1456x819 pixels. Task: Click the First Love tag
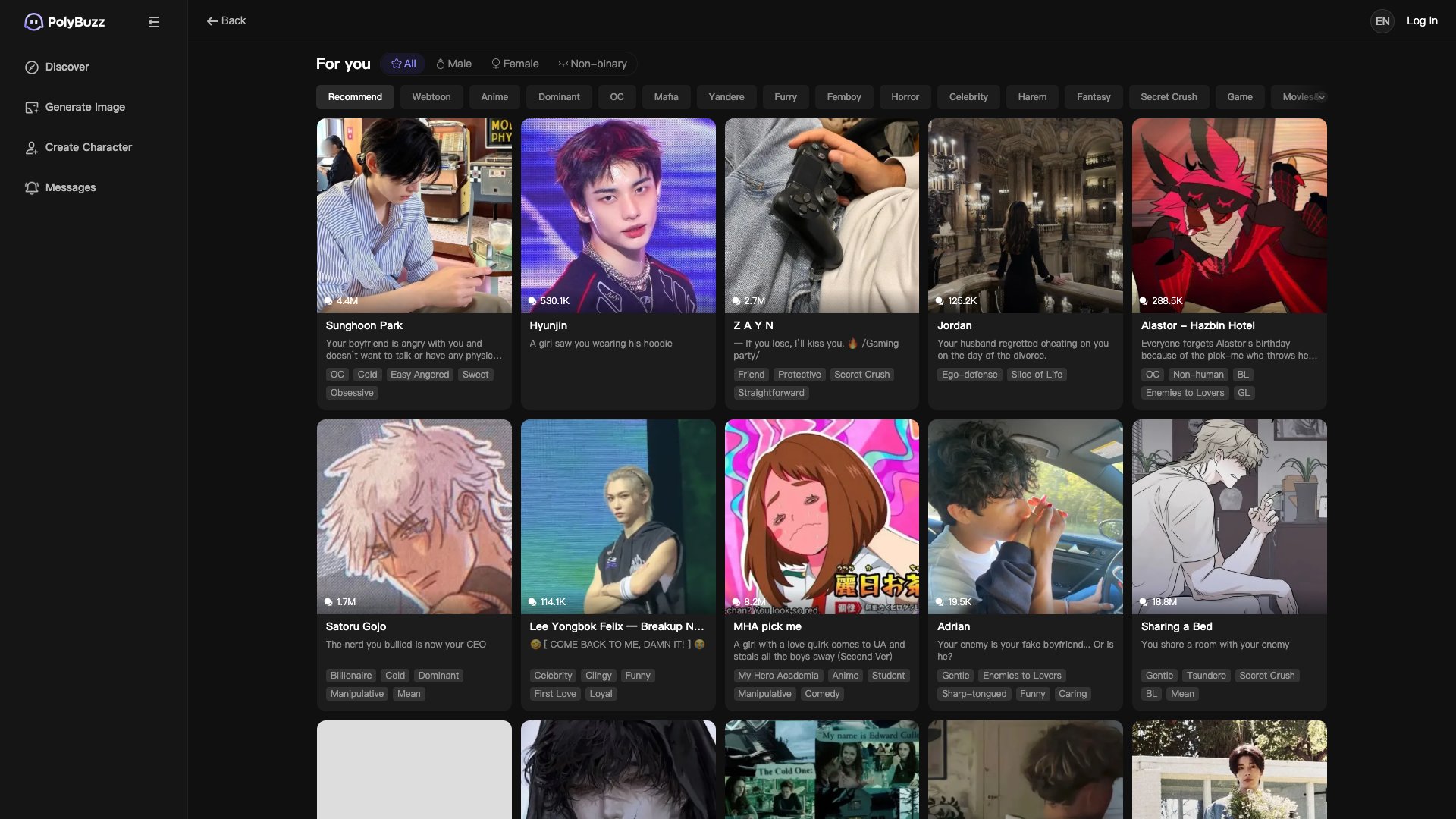555,694
